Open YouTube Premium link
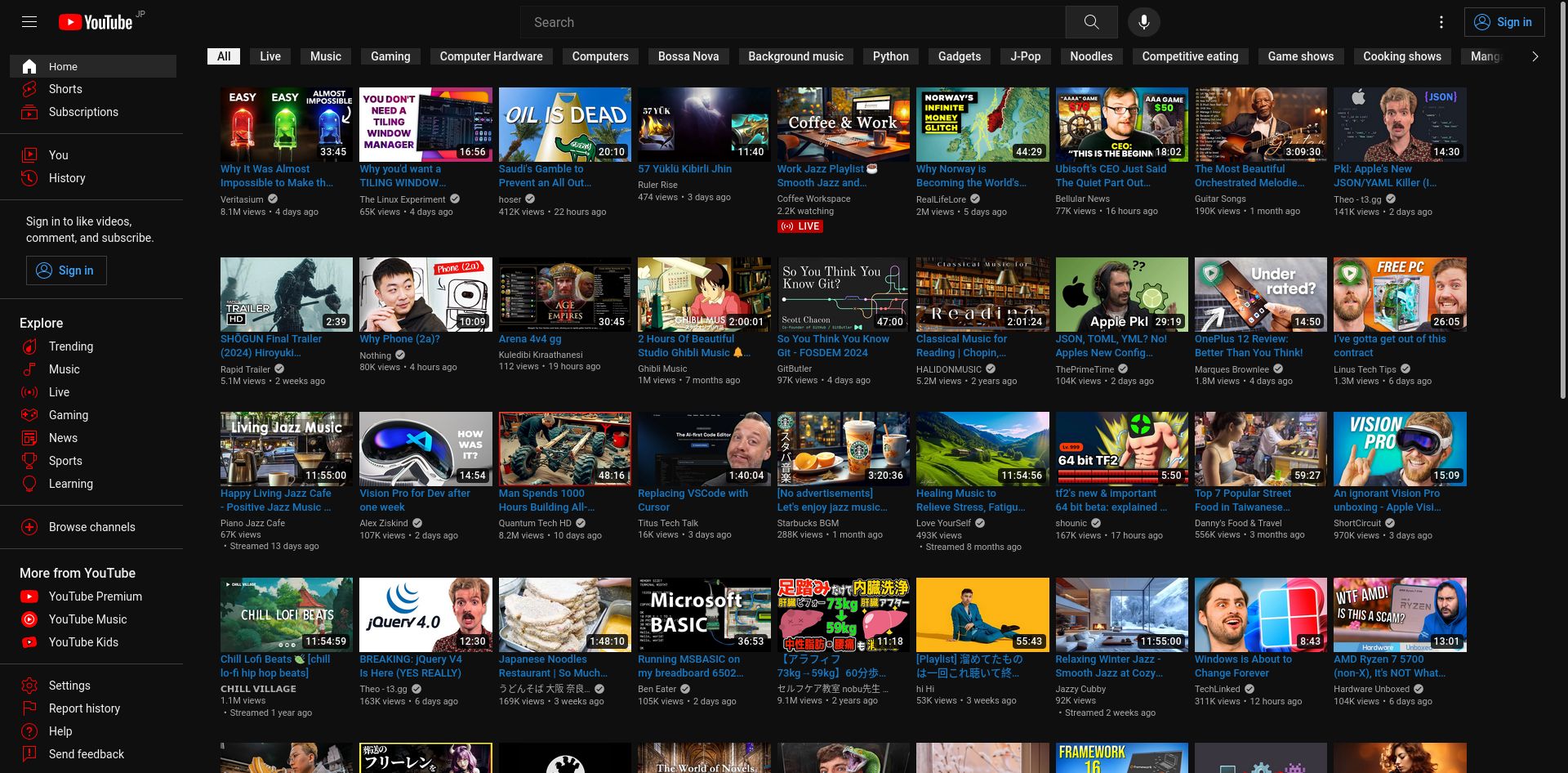1568x773 pixels. point(93,597)
